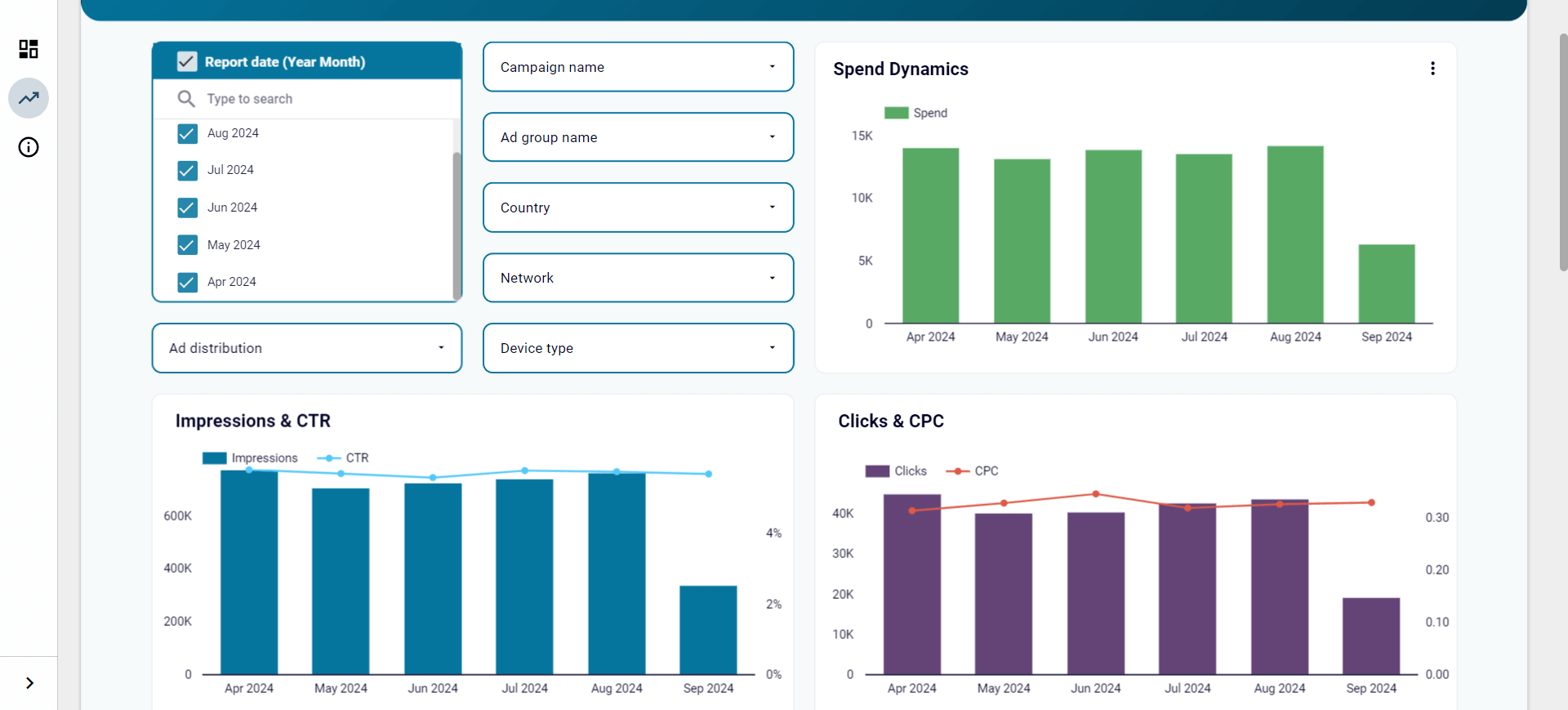Select the Network filter dropdown
Screen dimensions: 1568x710
pyautogui.click(x=638, y=278)
